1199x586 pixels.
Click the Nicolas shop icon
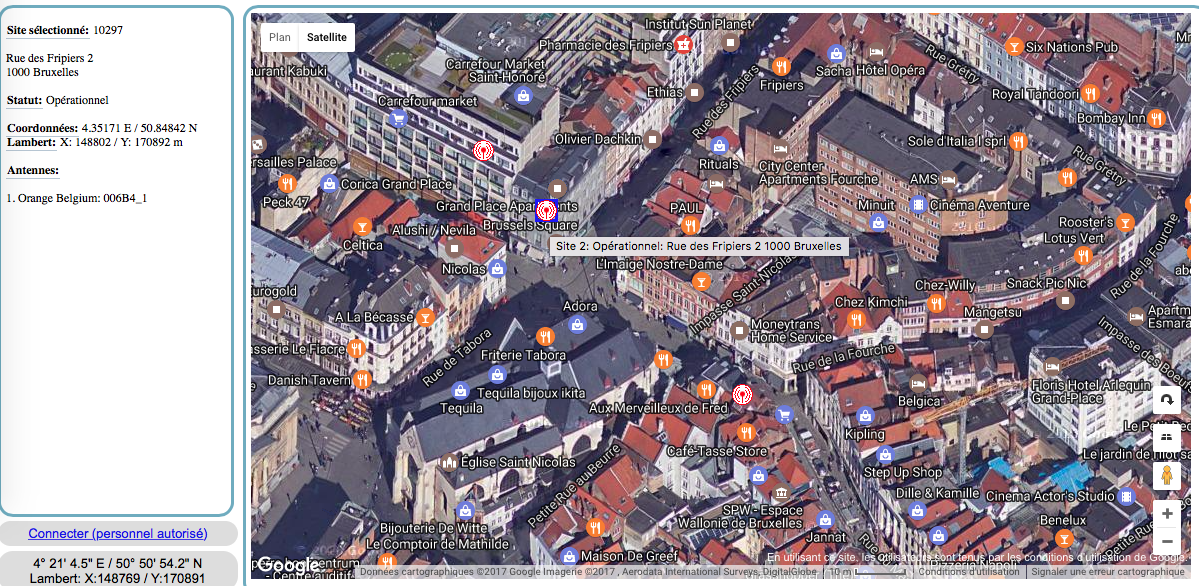pos(498,269)
